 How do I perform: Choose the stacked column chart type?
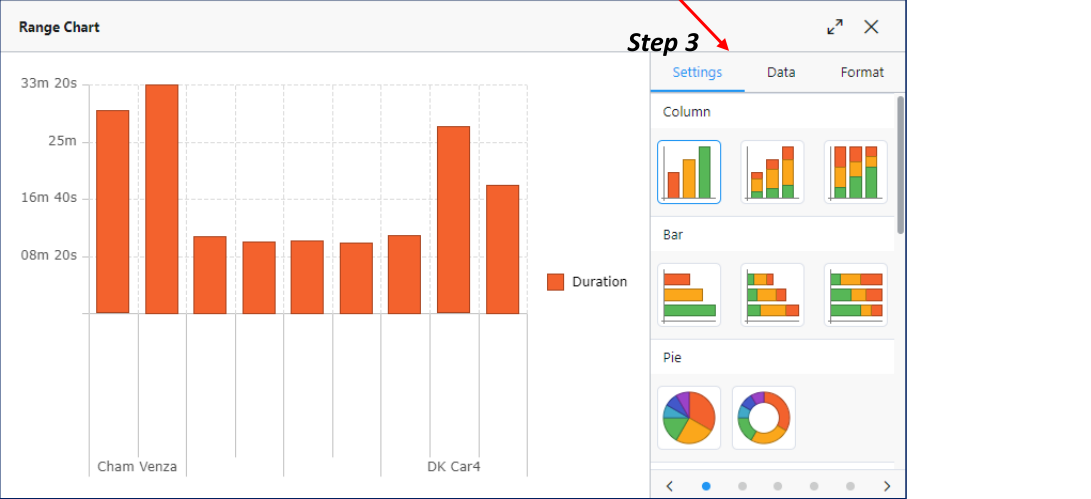pos(772,172)
